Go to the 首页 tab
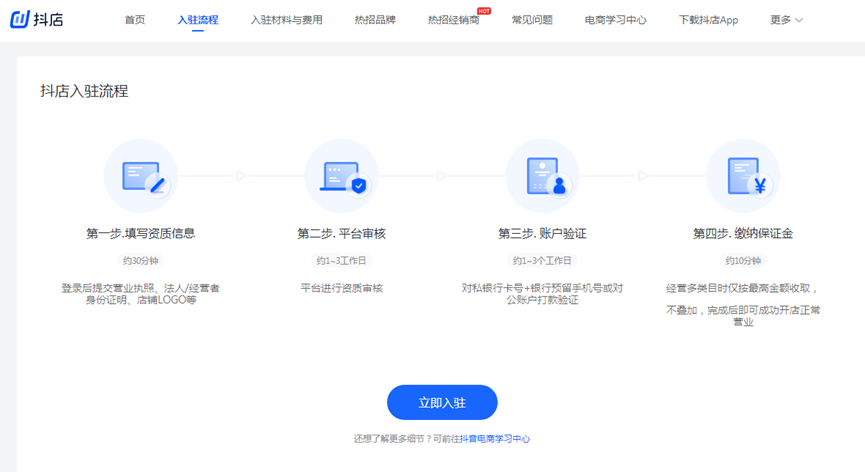 135,20
